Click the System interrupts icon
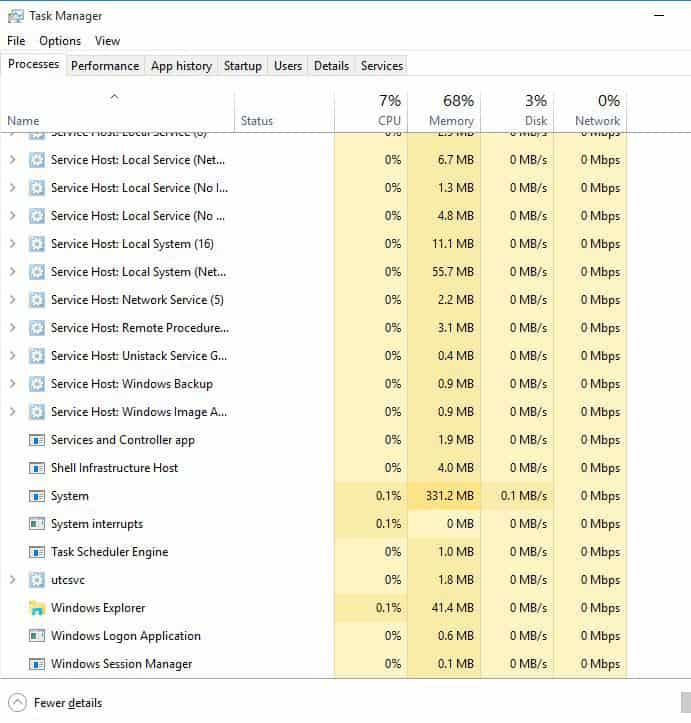The image size is (691, 723). 36,524
